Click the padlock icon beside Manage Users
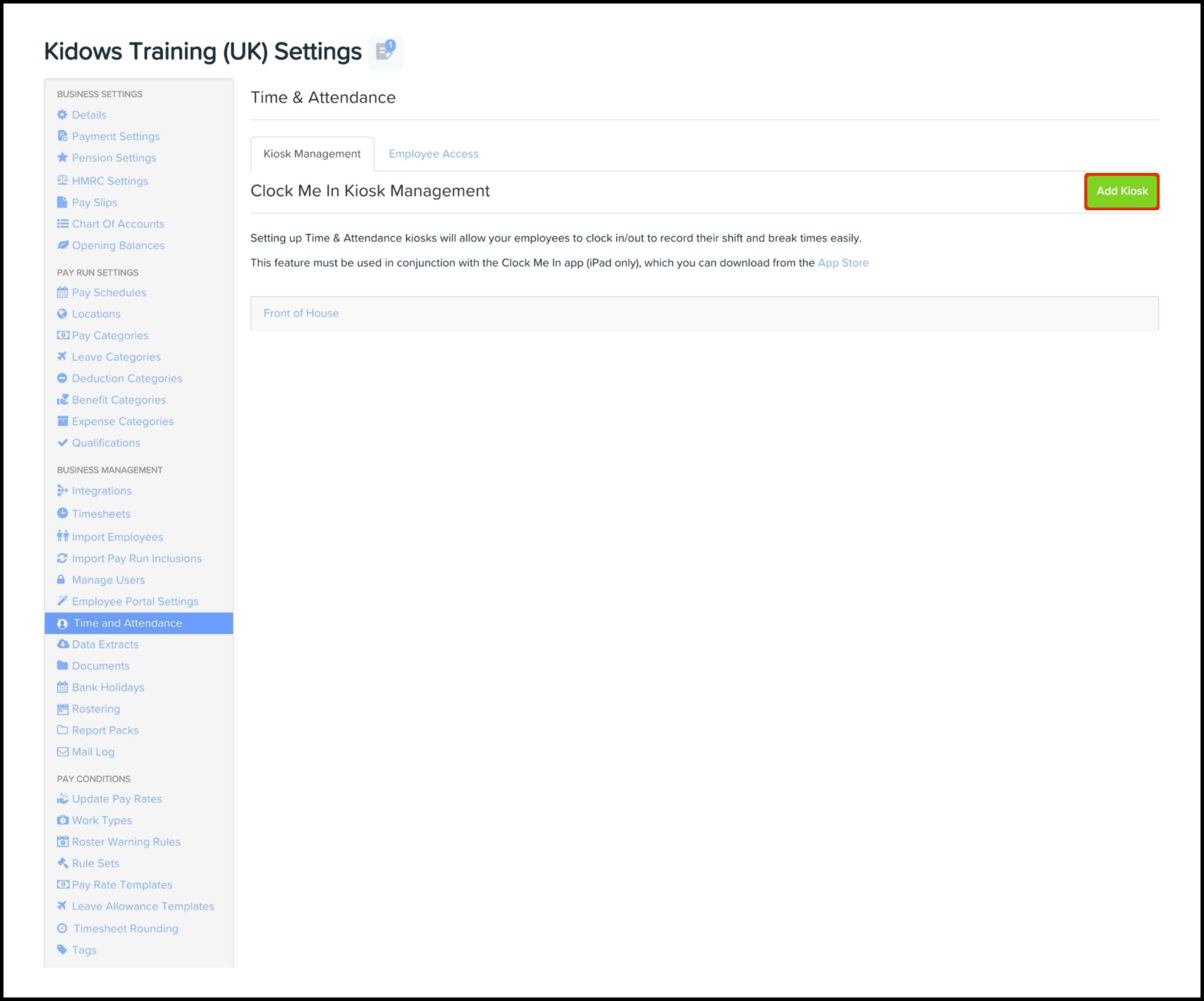This screenshot has width=1204, height=1001. pos(61,580)
